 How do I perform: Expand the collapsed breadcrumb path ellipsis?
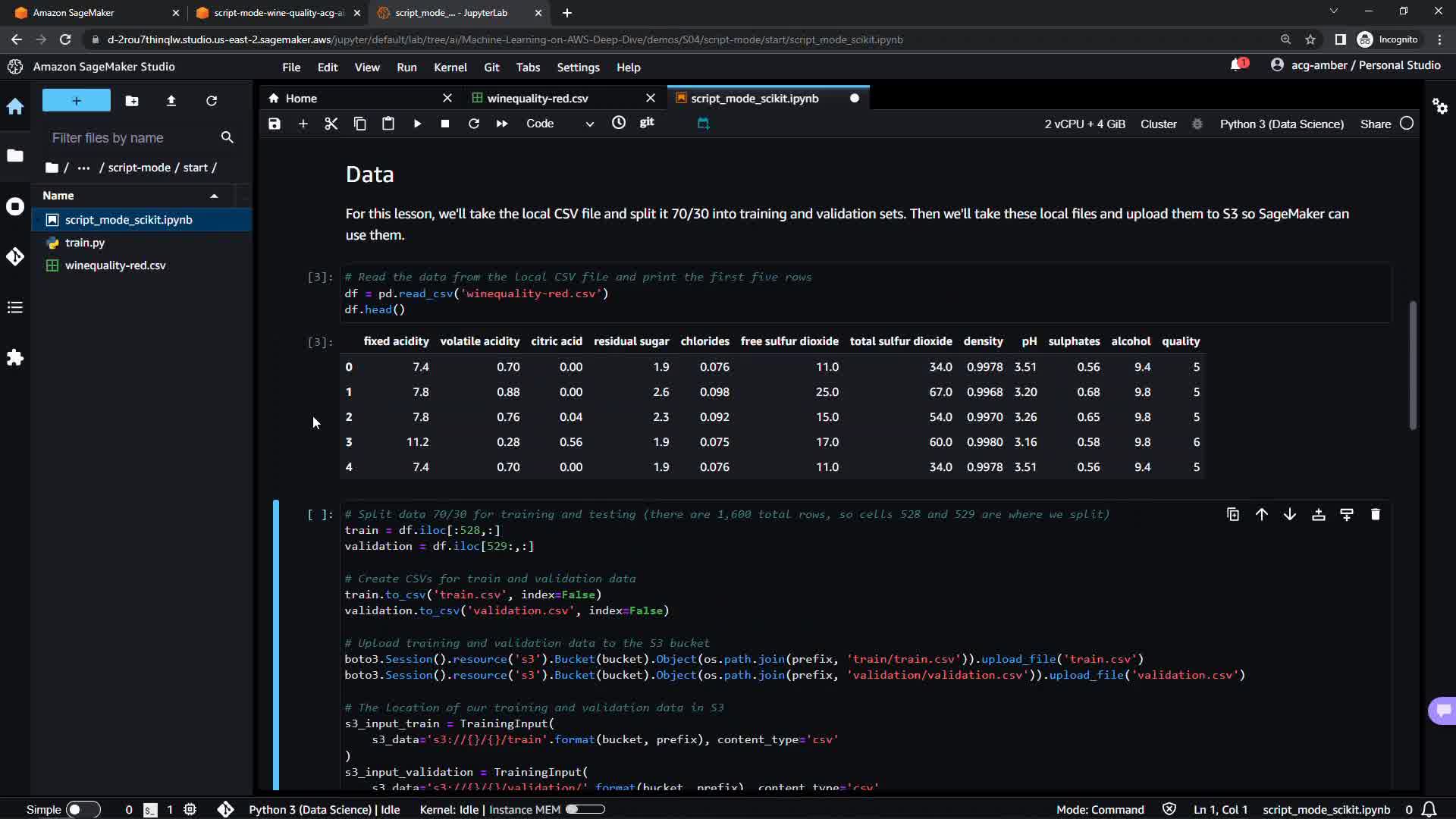click(x=83, y=168)
